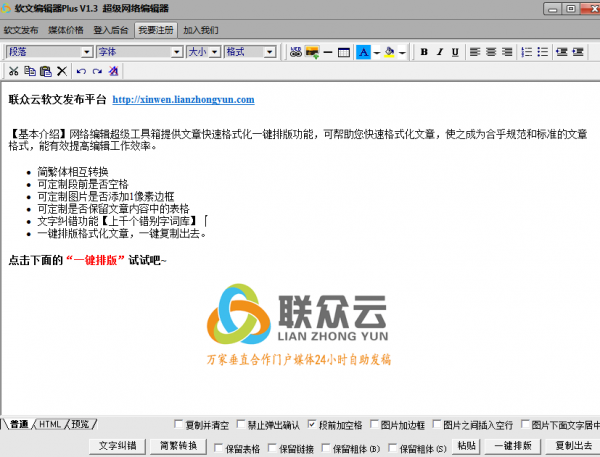Image resolution: width=600 pixels, height=457 pixels.
Task: Enable the 保留链接 checkbox
Action: pos(272,448)
